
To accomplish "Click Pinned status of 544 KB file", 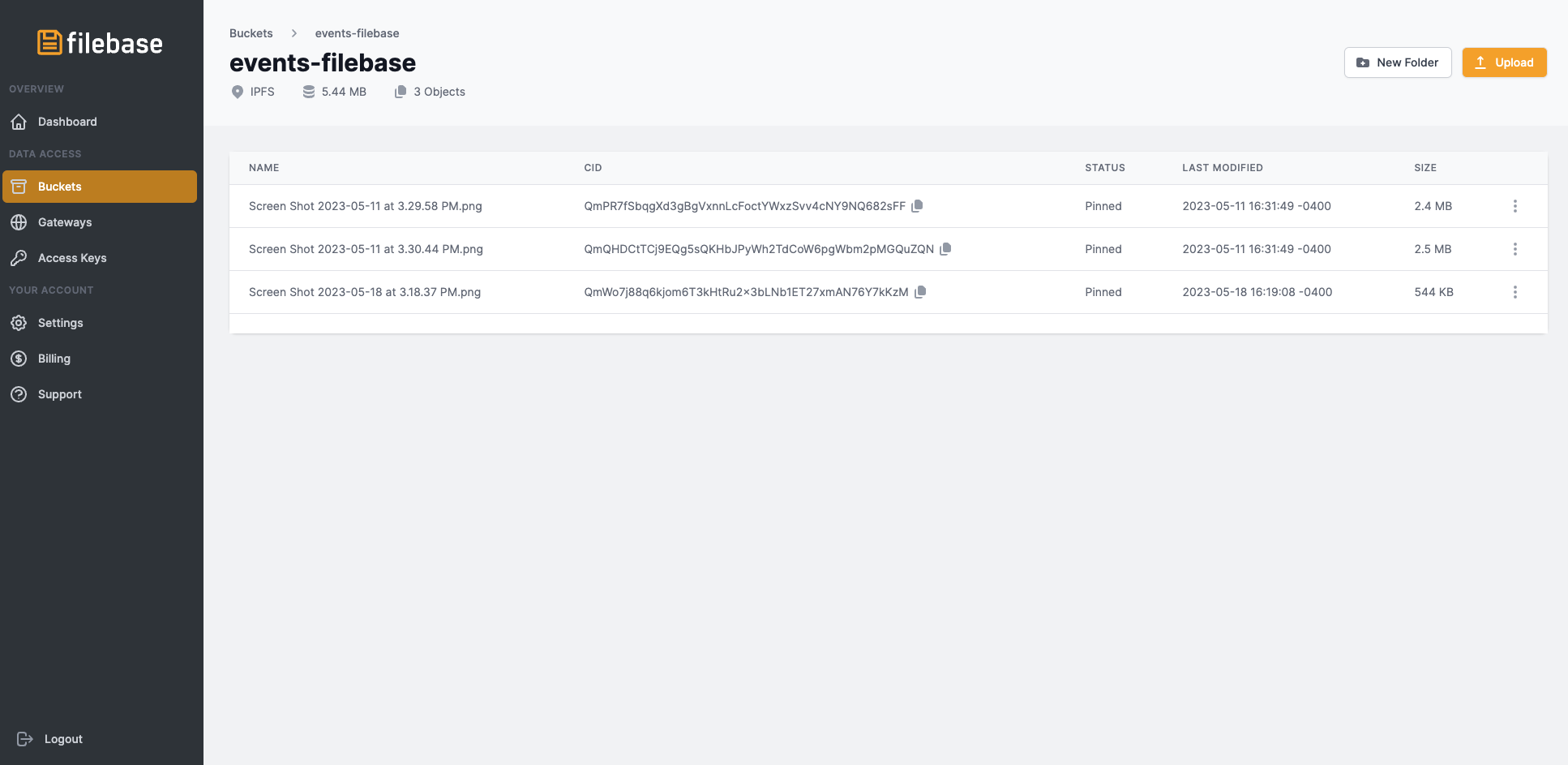I will click(x=1103, y=292).
